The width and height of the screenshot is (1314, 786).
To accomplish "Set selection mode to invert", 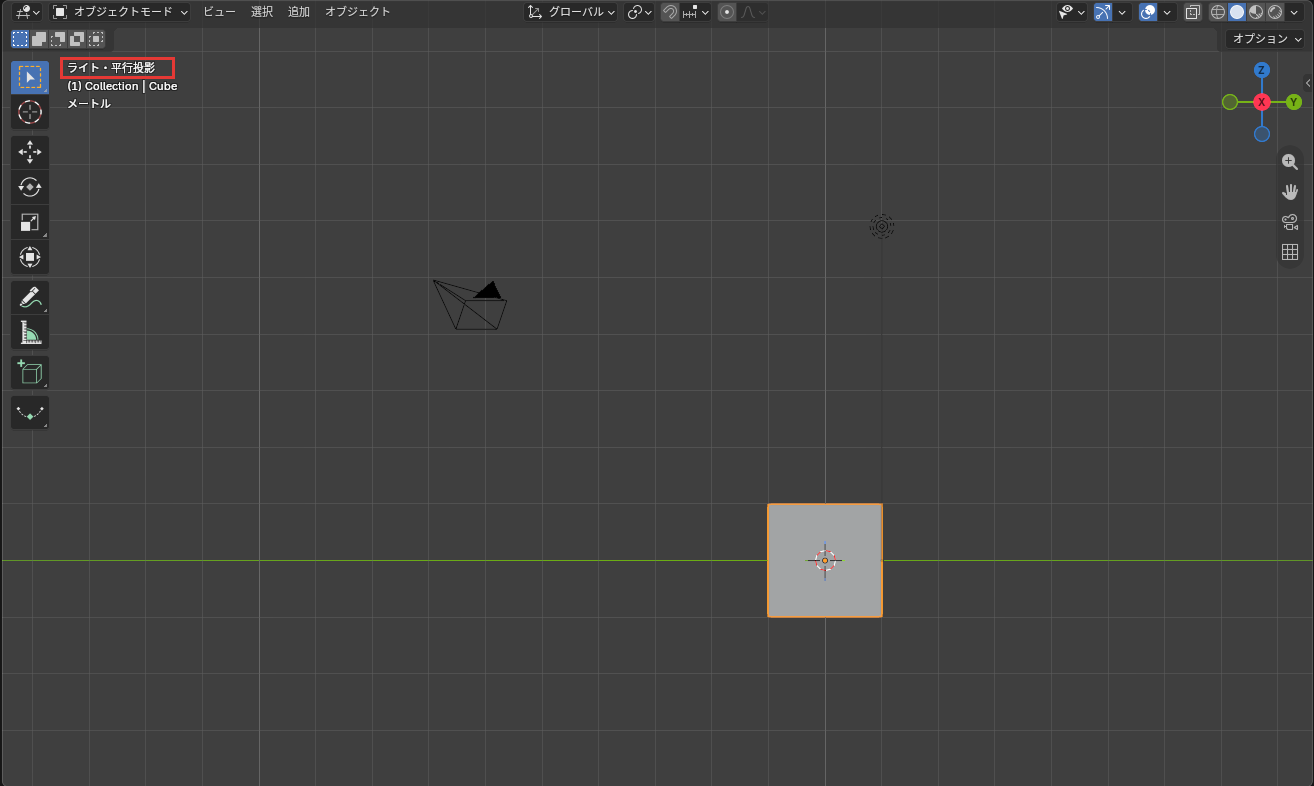I will tap(77, 39).
